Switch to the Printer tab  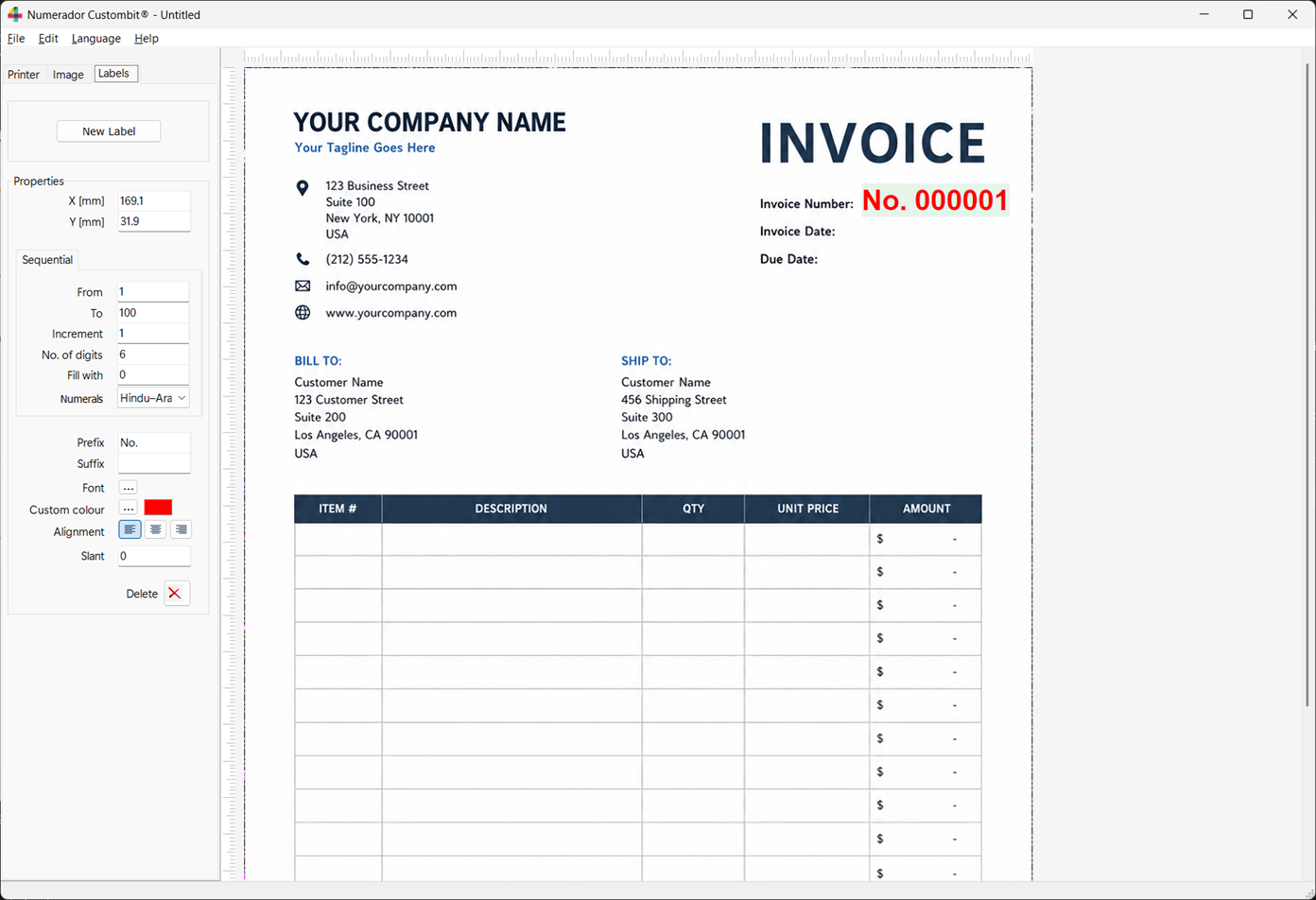(x=24, y=75)
